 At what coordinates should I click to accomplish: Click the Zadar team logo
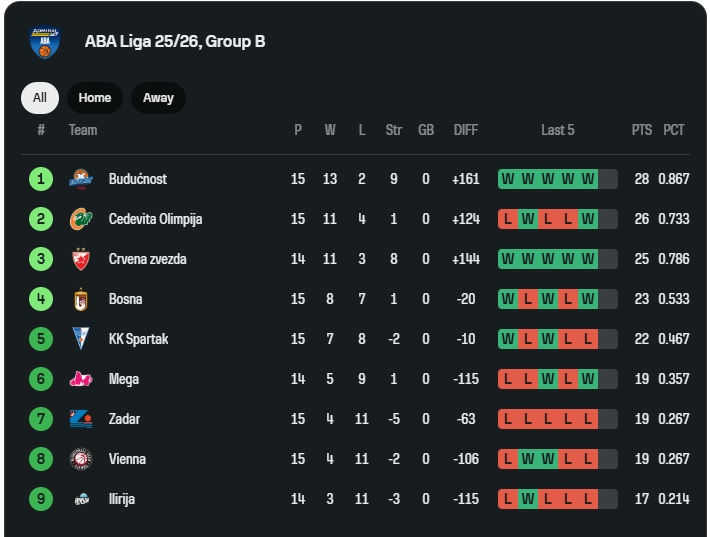tap(80, 419)
